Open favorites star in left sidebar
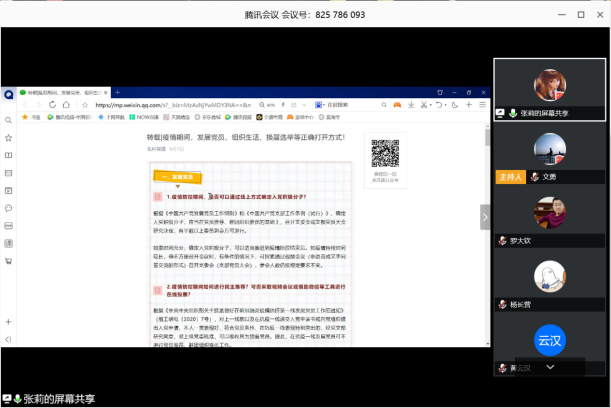Screen dimensions: 611x408 click(9, 138)
